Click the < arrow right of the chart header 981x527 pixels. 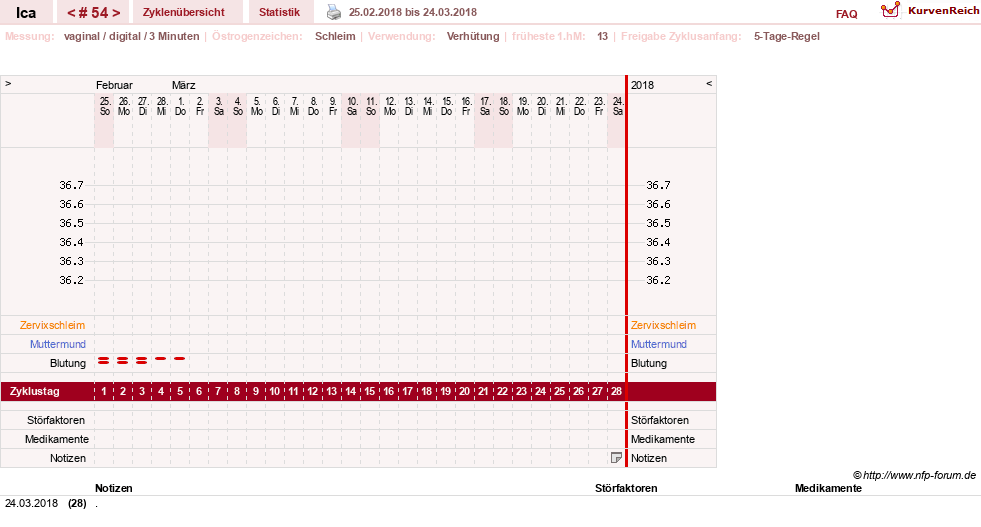[709, 83]
